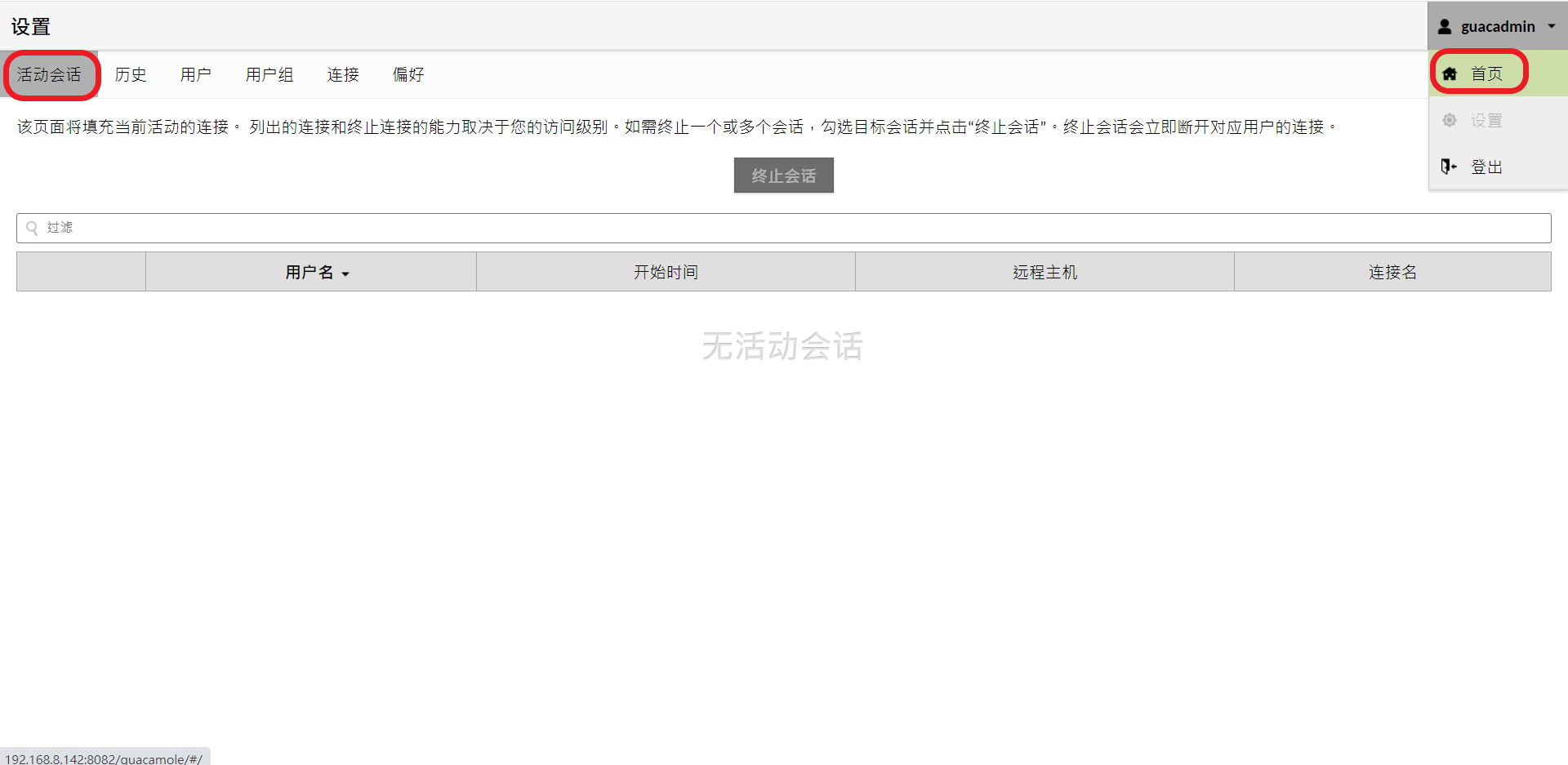Click the 开始时间 column header
Viewport: 1568px width, 765px height.
pyautogui.click(x=666, y=272)
